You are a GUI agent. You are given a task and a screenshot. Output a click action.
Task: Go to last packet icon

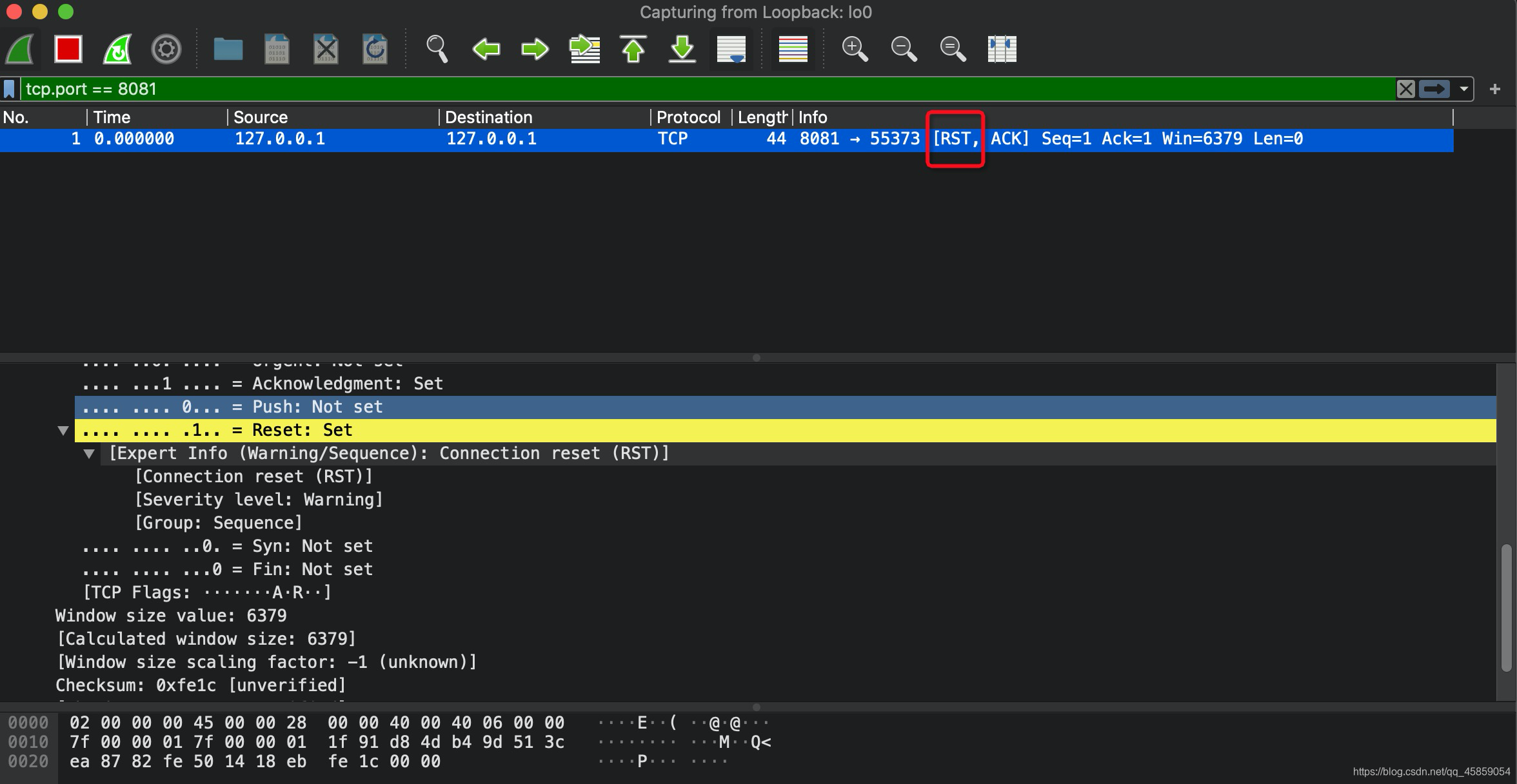pos(682,49)
